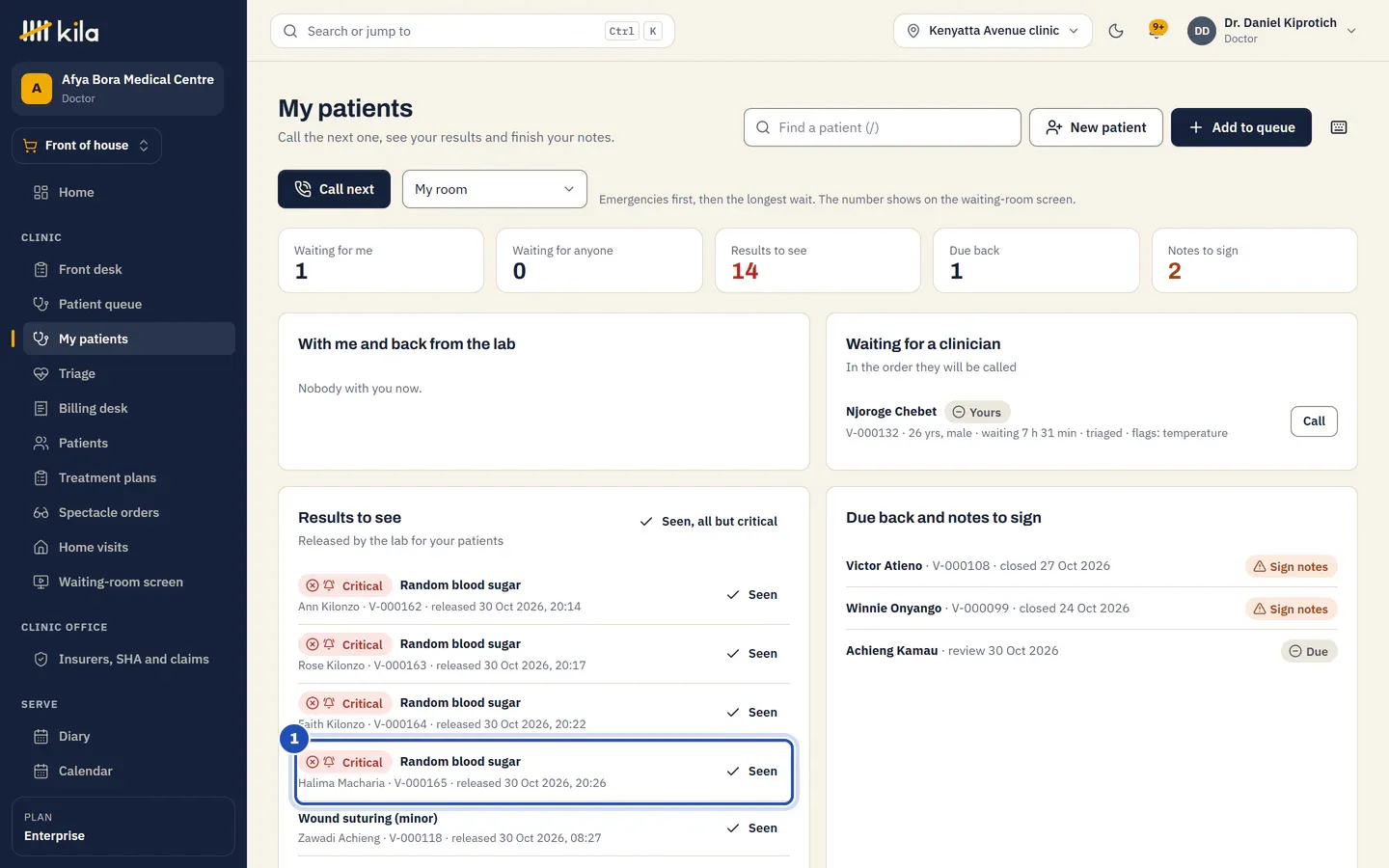
Task: Open Calendar in the sidebar
Action: (x=129, y=771)
